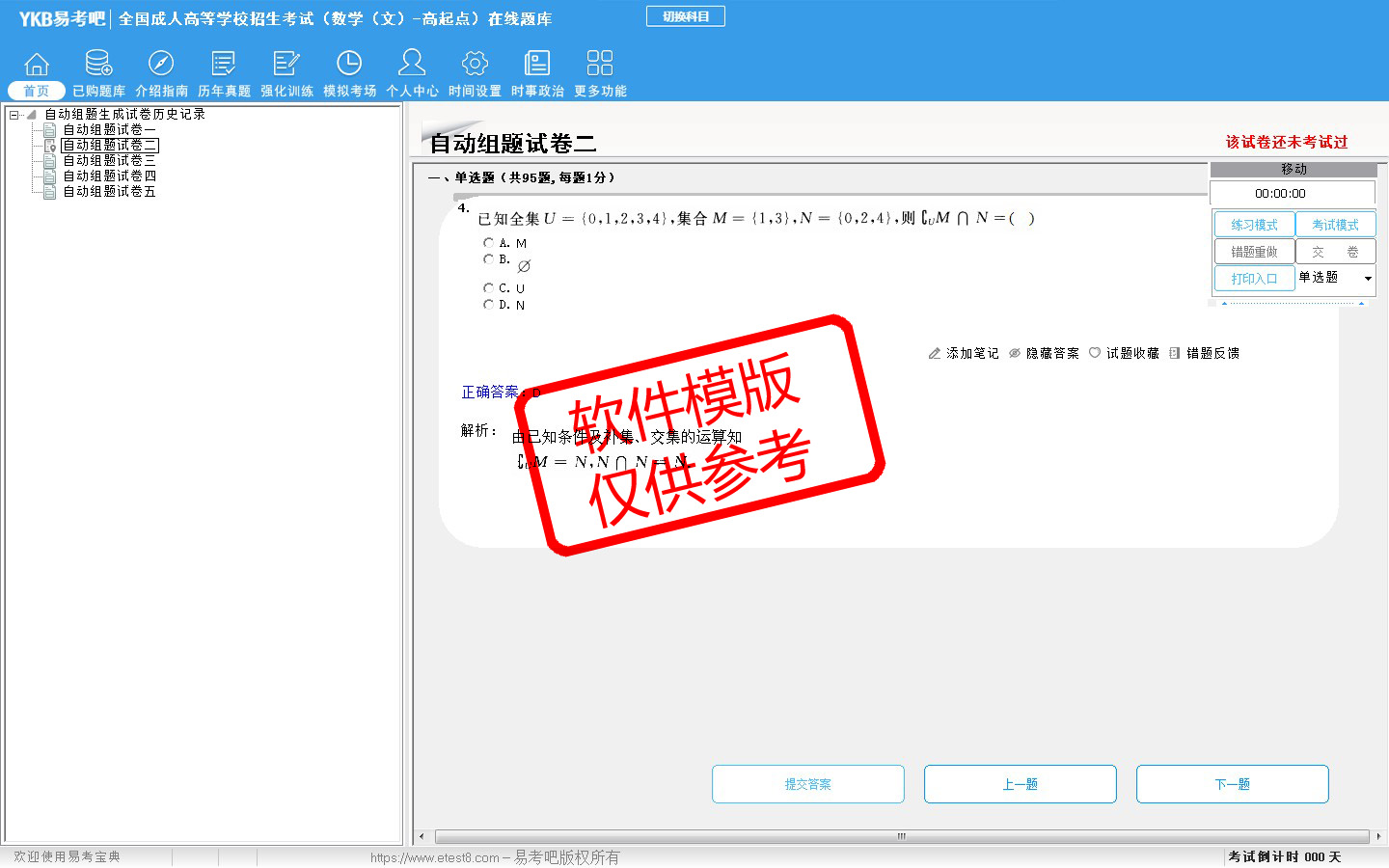Viewport: 1389px width, 868px height.
Task: Collapse the 自动组题生成试卷历史记录 tree root
Action: click(x=14, y=115)
